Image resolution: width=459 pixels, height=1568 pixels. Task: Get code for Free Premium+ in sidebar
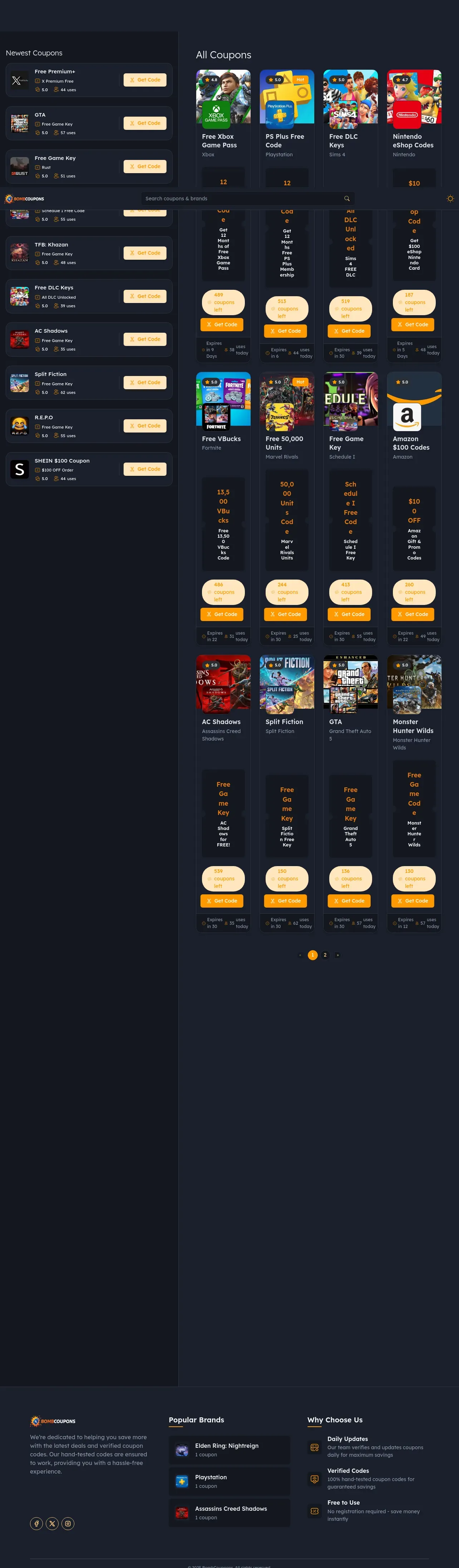pyautogui.click(x=145, y=80)
